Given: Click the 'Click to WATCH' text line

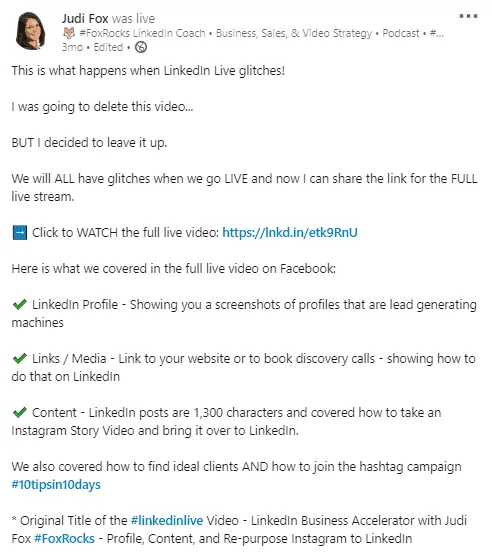Looking at the screenshot, I should (125, 232).
